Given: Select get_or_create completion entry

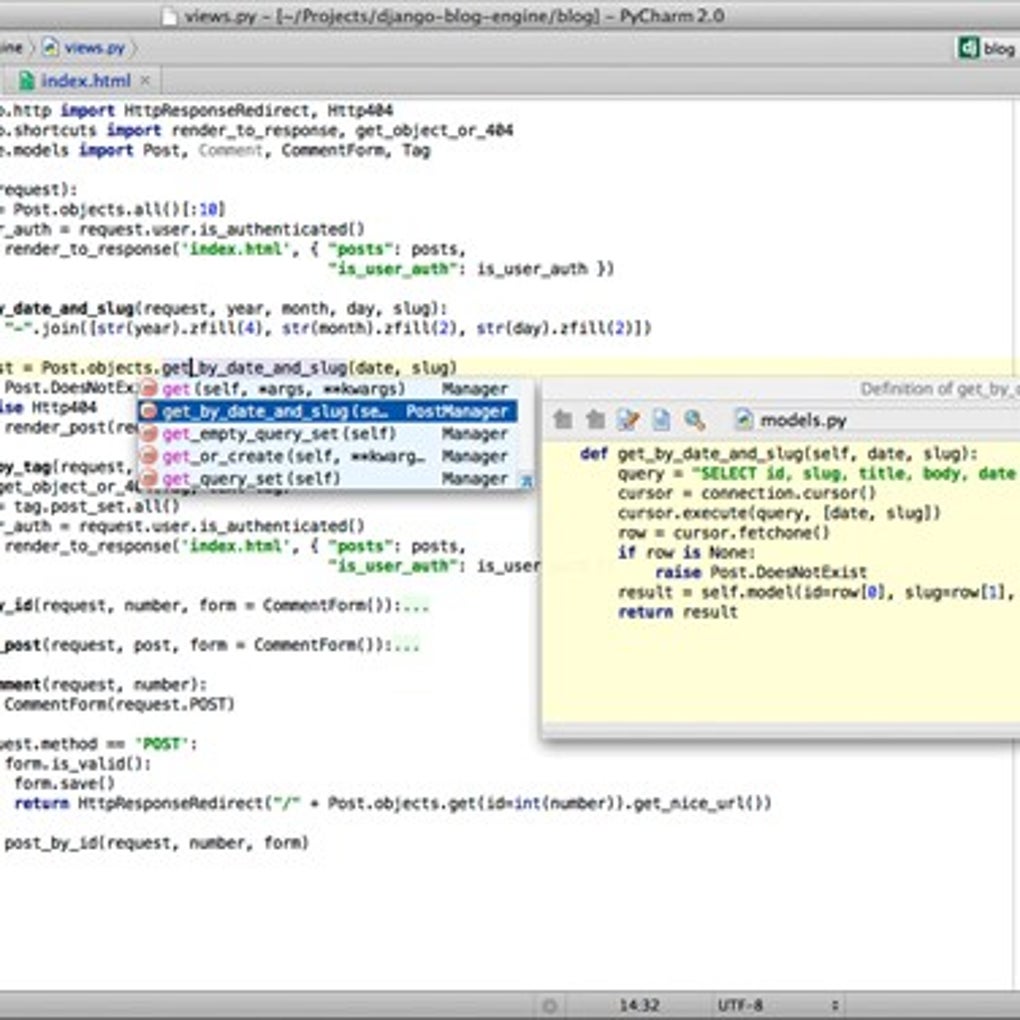Looking at the screenshot, I should (x=328, y=456).
